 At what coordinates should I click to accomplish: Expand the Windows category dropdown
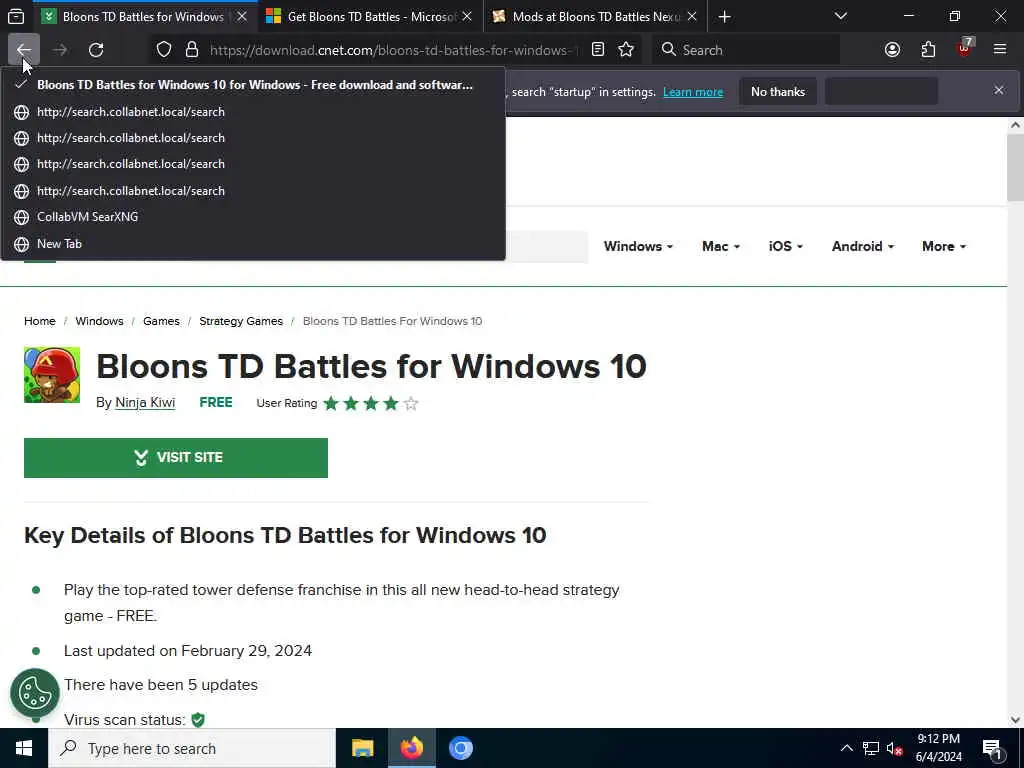point(638,246)
